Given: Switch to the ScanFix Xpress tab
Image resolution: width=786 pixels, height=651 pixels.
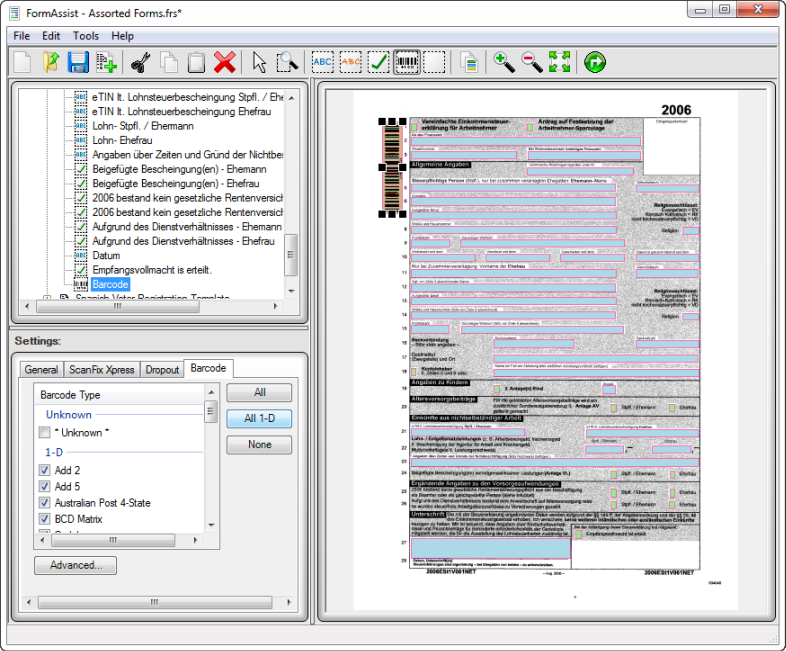Looking at the screenshot, I should point(102,370).
